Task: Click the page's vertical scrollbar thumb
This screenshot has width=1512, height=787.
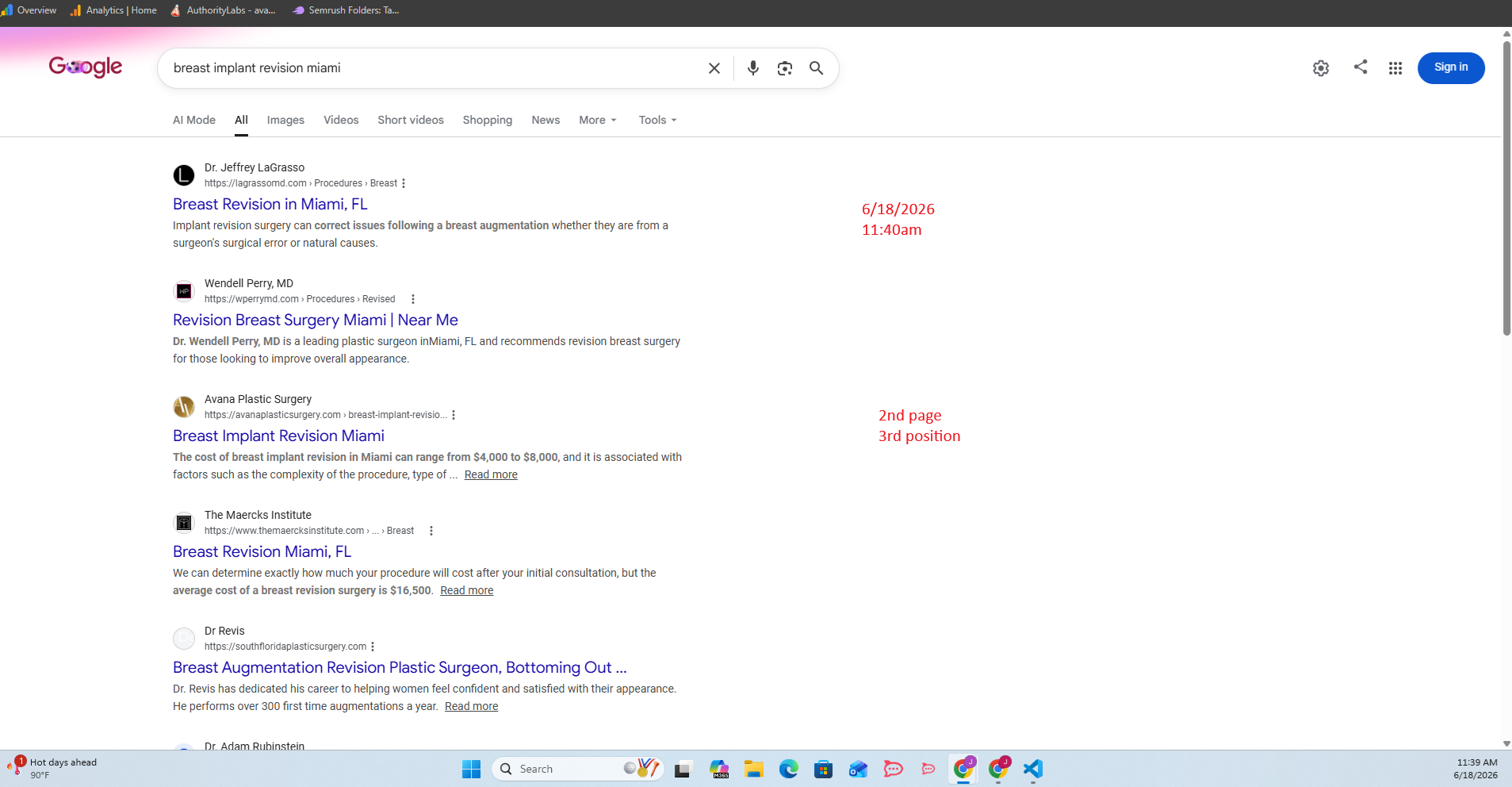Action: coord(1506,189)
